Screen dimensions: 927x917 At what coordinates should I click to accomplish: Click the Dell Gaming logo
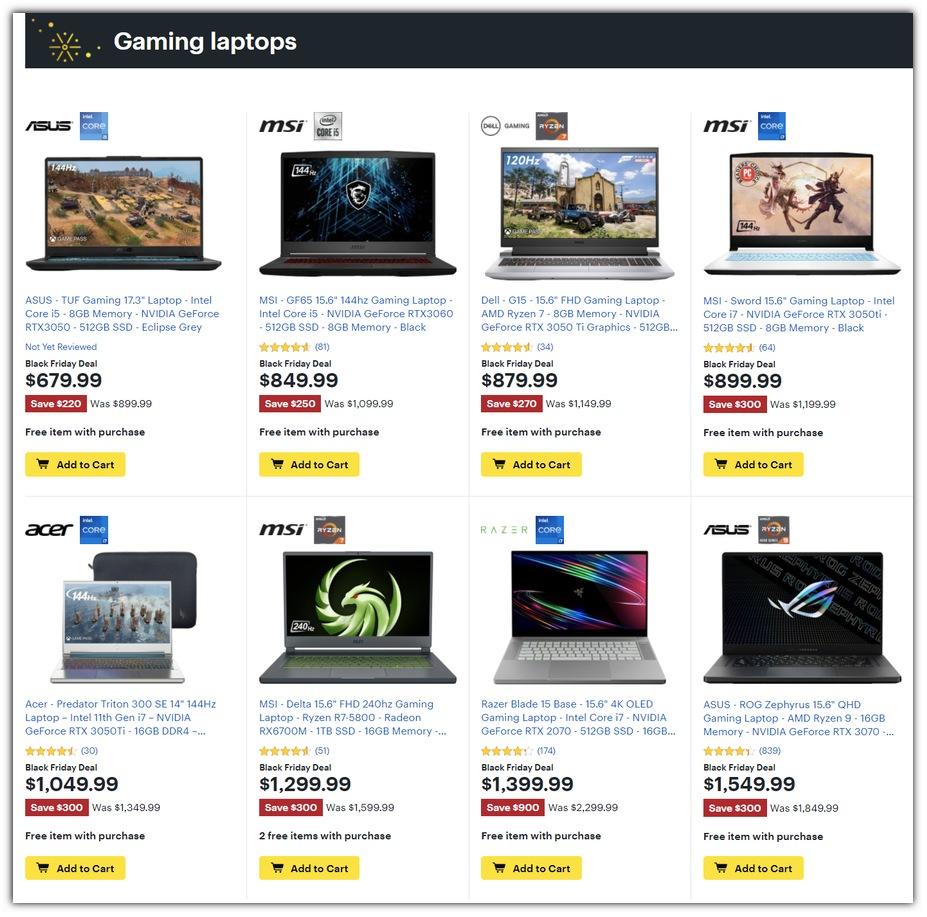click(505, 126)
